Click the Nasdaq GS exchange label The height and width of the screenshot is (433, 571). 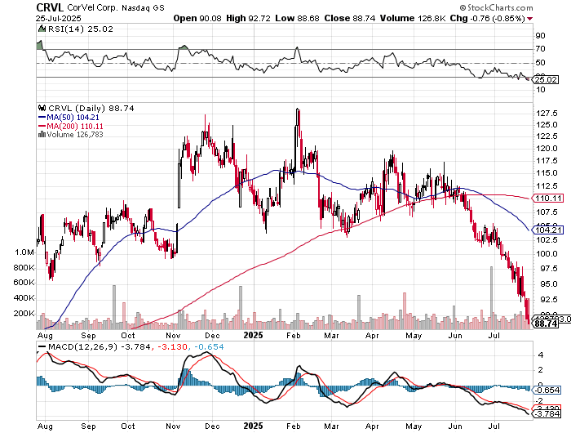tap(143, 8)
